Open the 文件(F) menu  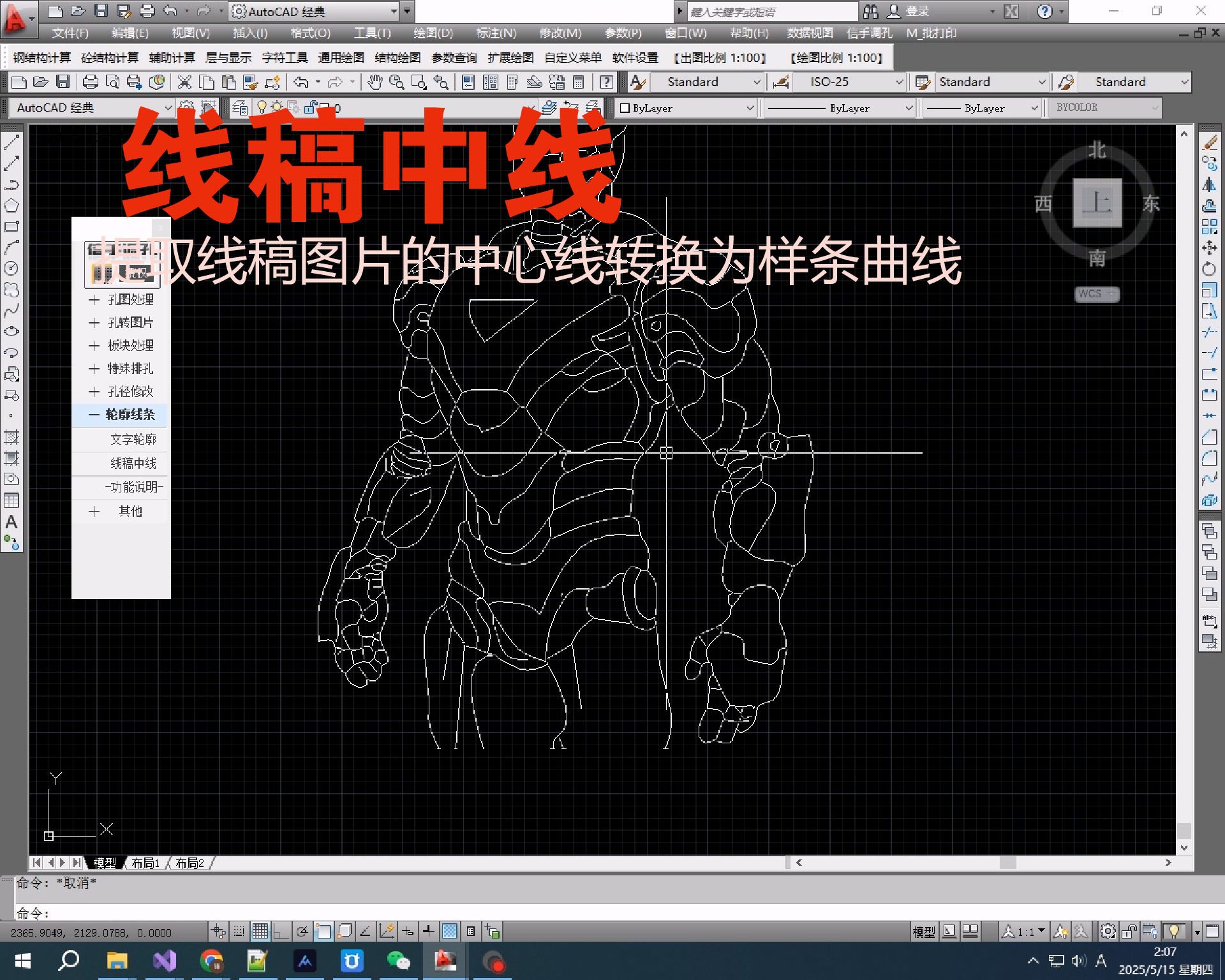pyautogui.click(x=70, y=33)
